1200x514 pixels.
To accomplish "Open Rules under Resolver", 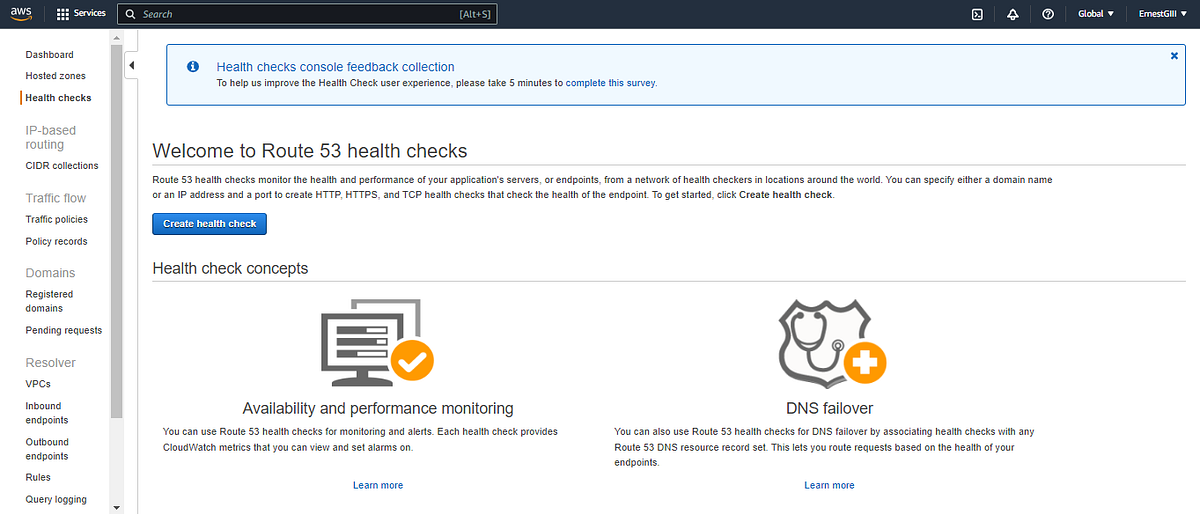I will point(38,478).
